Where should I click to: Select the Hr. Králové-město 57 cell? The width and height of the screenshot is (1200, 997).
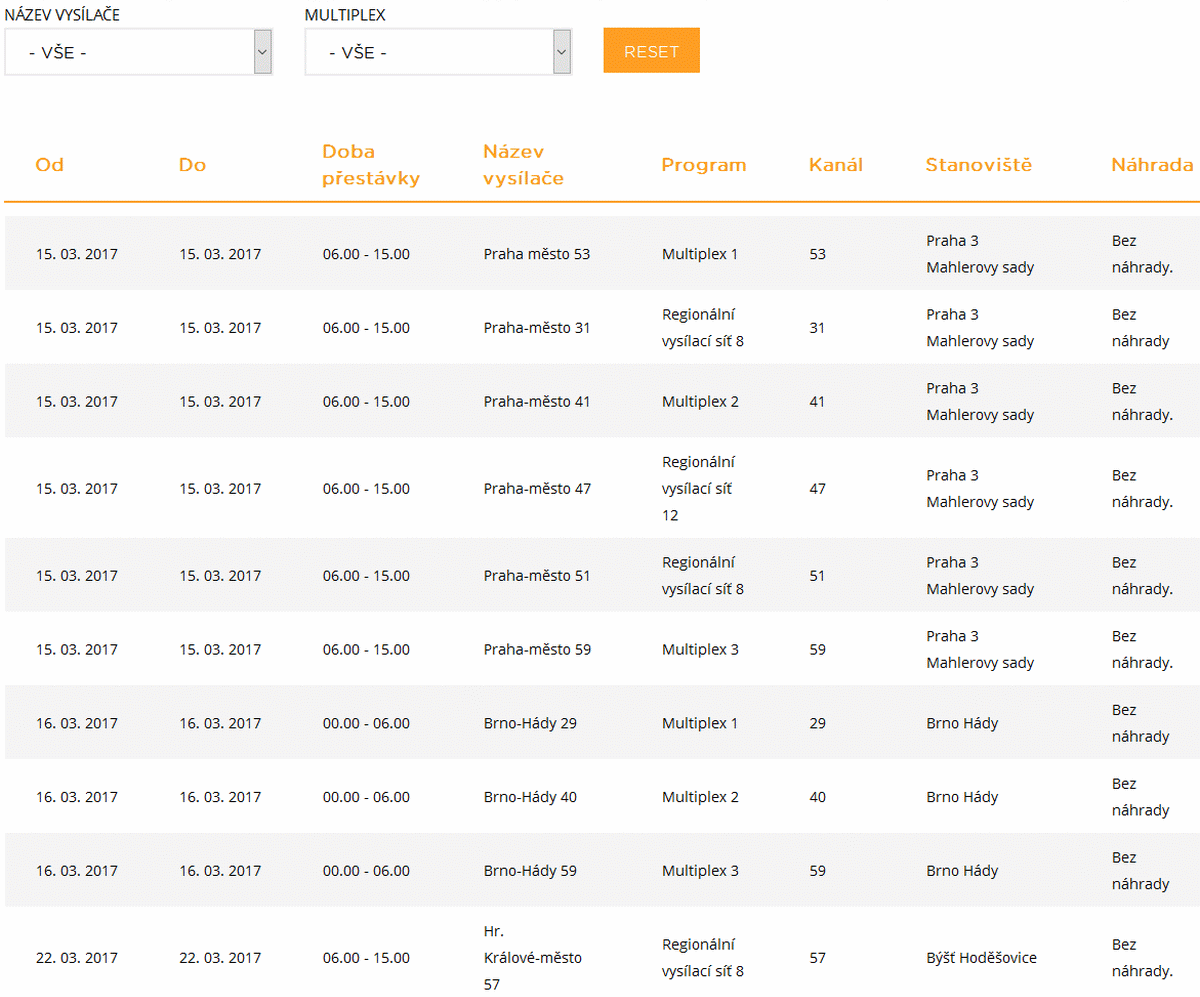pyautogui.click(x=532, y=958)
